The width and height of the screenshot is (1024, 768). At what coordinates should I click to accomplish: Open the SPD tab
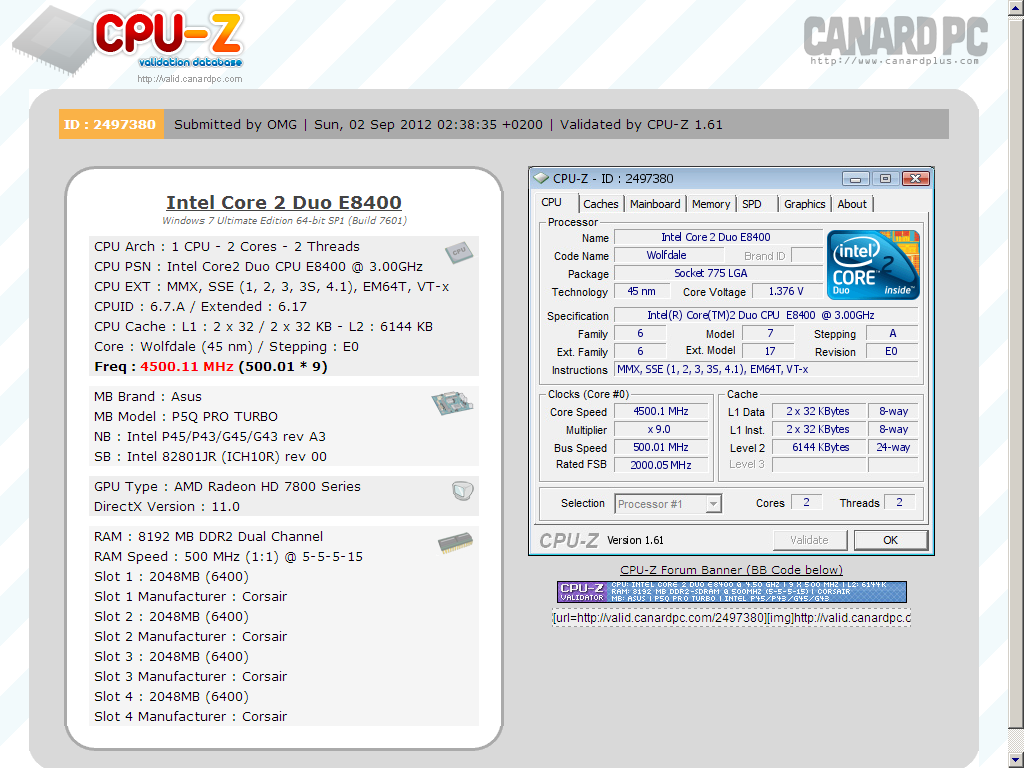pyautogui.click(x=752, y=204)
